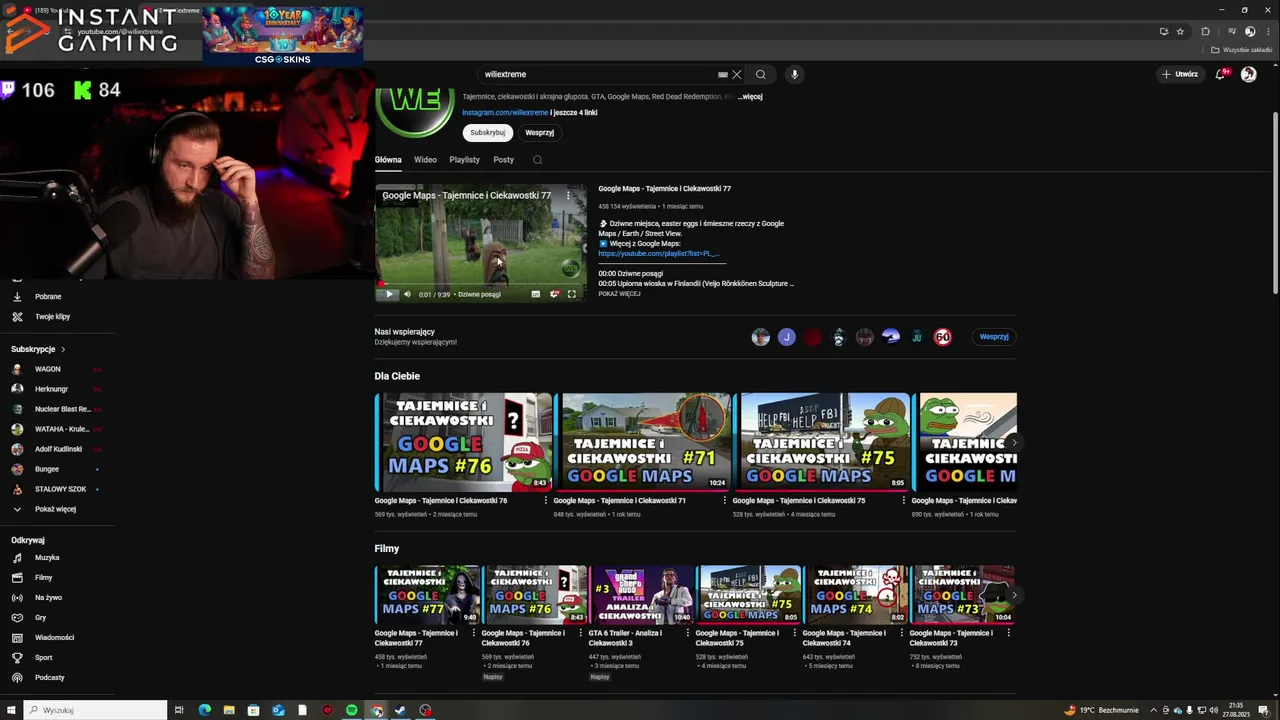Open Chrome media control icon
1280x720 pixels.
[x=1231, y=31]
